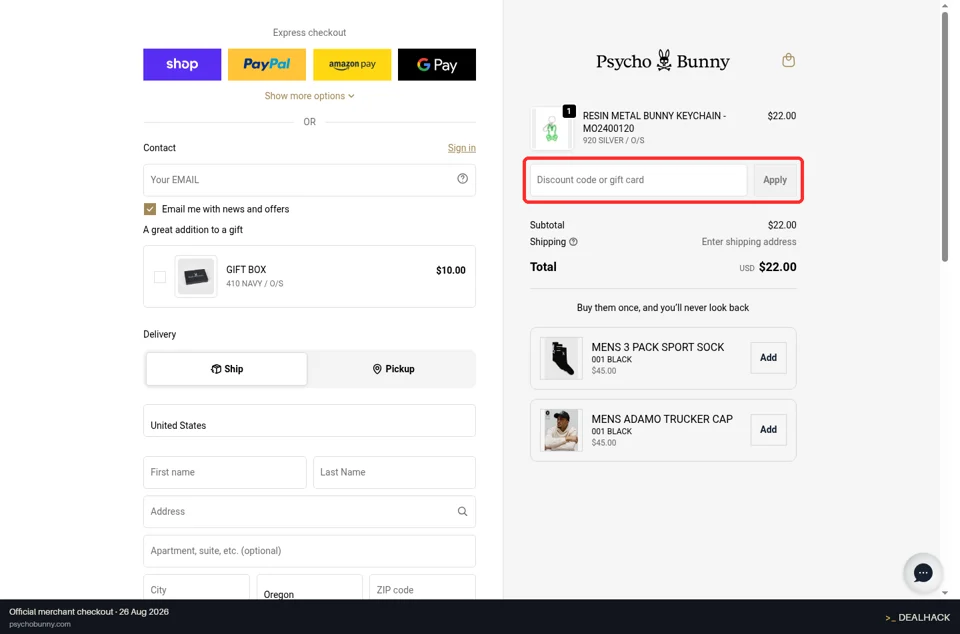
Task: Select Amazon Pay express checkout
Action: click(352, 64)
